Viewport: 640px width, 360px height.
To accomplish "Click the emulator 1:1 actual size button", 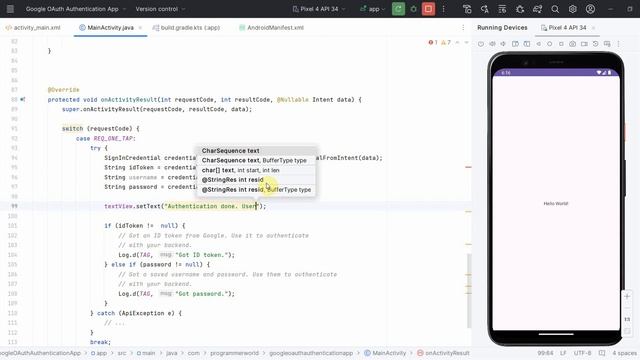I will [x=627, y=319].
